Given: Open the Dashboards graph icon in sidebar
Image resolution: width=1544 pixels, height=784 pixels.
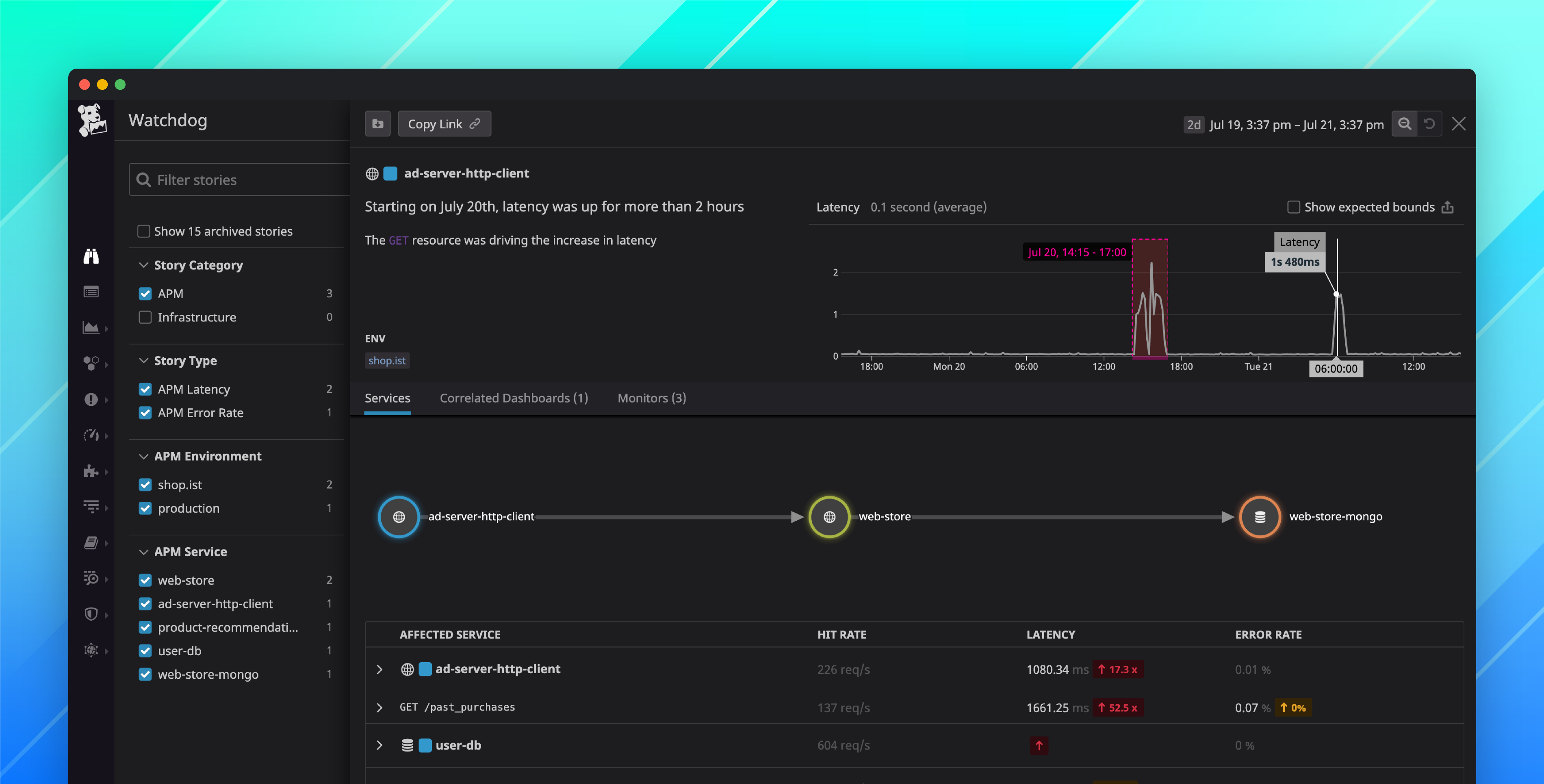Looking at the screenshot, I should click(x=91, y=327).
